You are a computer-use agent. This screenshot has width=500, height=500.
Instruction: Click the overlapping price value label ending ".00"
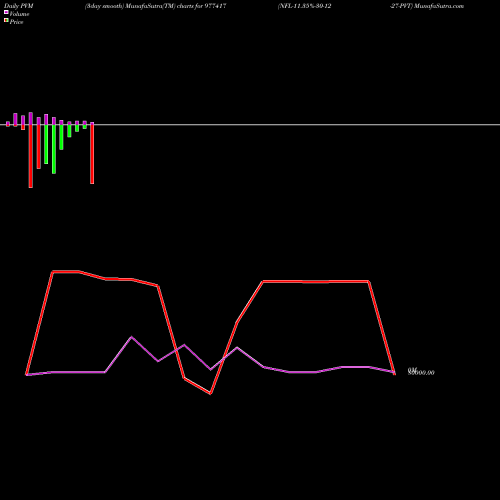point(421,372)
